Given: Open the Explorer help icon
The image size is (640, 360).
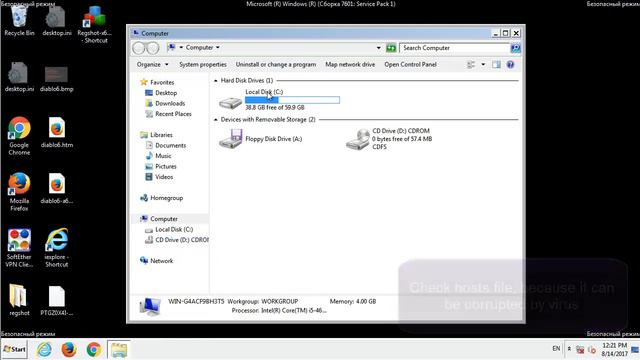Looking at the screenshot, I should [510, 64].
